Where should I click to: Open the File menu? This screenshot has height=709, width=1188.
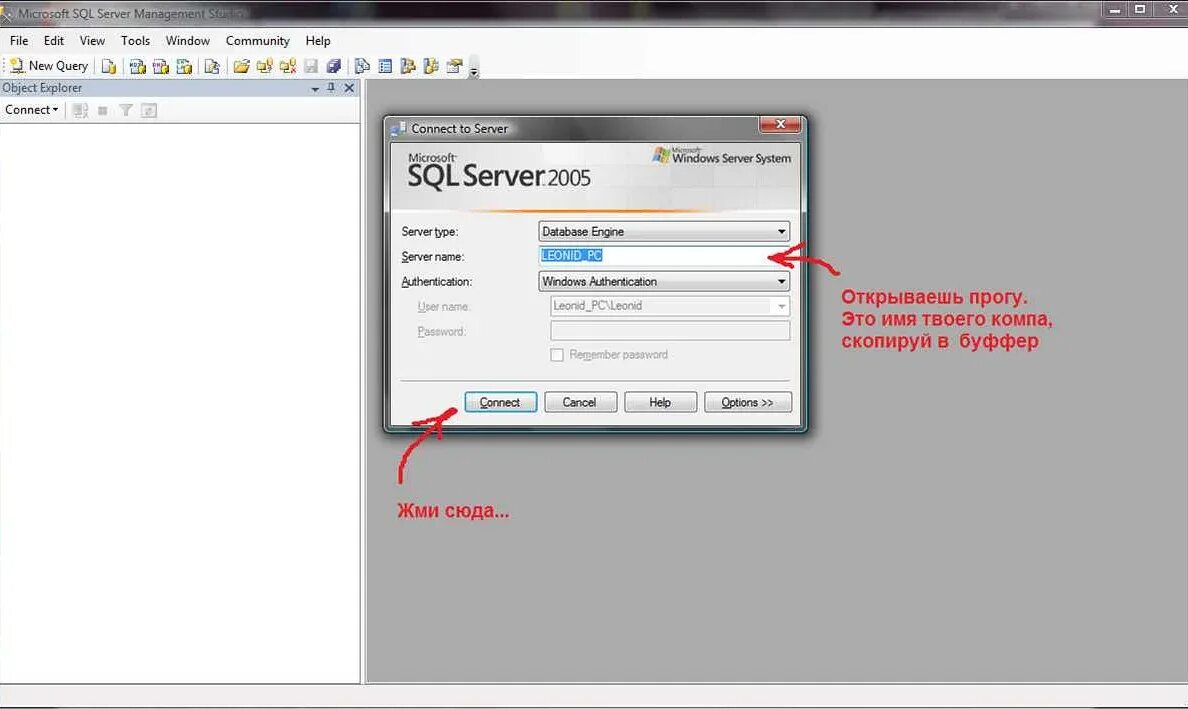point(19,41)
